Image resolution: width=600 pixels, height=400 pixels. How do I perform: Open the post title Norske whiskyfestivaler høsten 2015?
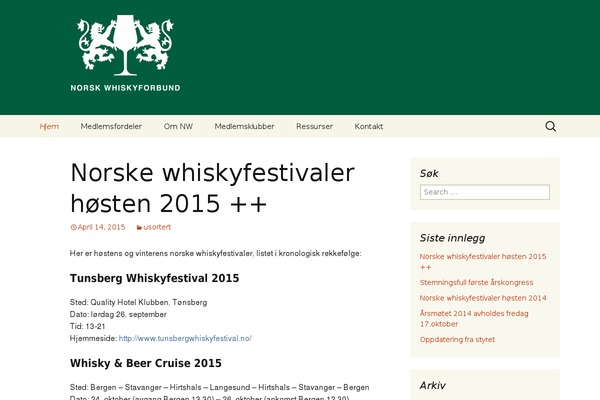pyautogui.click(x=212, y=188)
